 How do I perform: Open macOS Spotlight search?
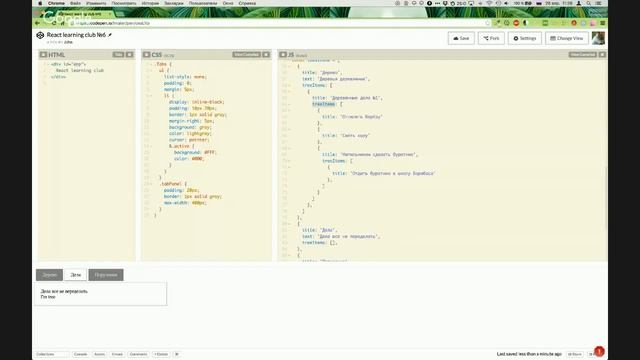pos(589,3)
